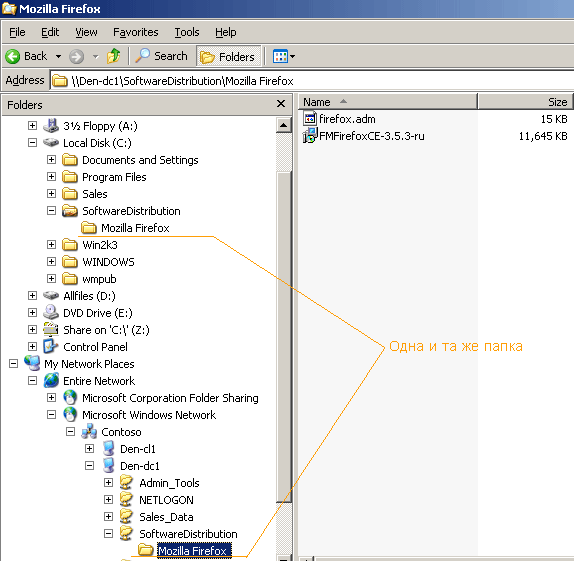
Task: Click the Share on 'C:\' (Z:) network drive icon
Action: click(51, 329)
